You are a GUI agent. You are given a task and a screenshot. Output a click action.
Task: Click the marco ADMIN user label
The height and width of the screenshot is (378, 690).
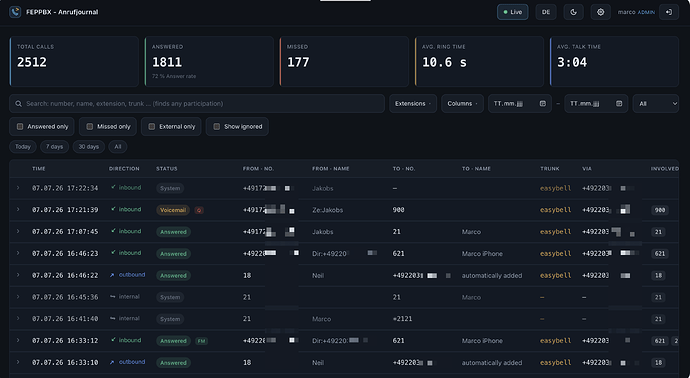pos(636,12)
